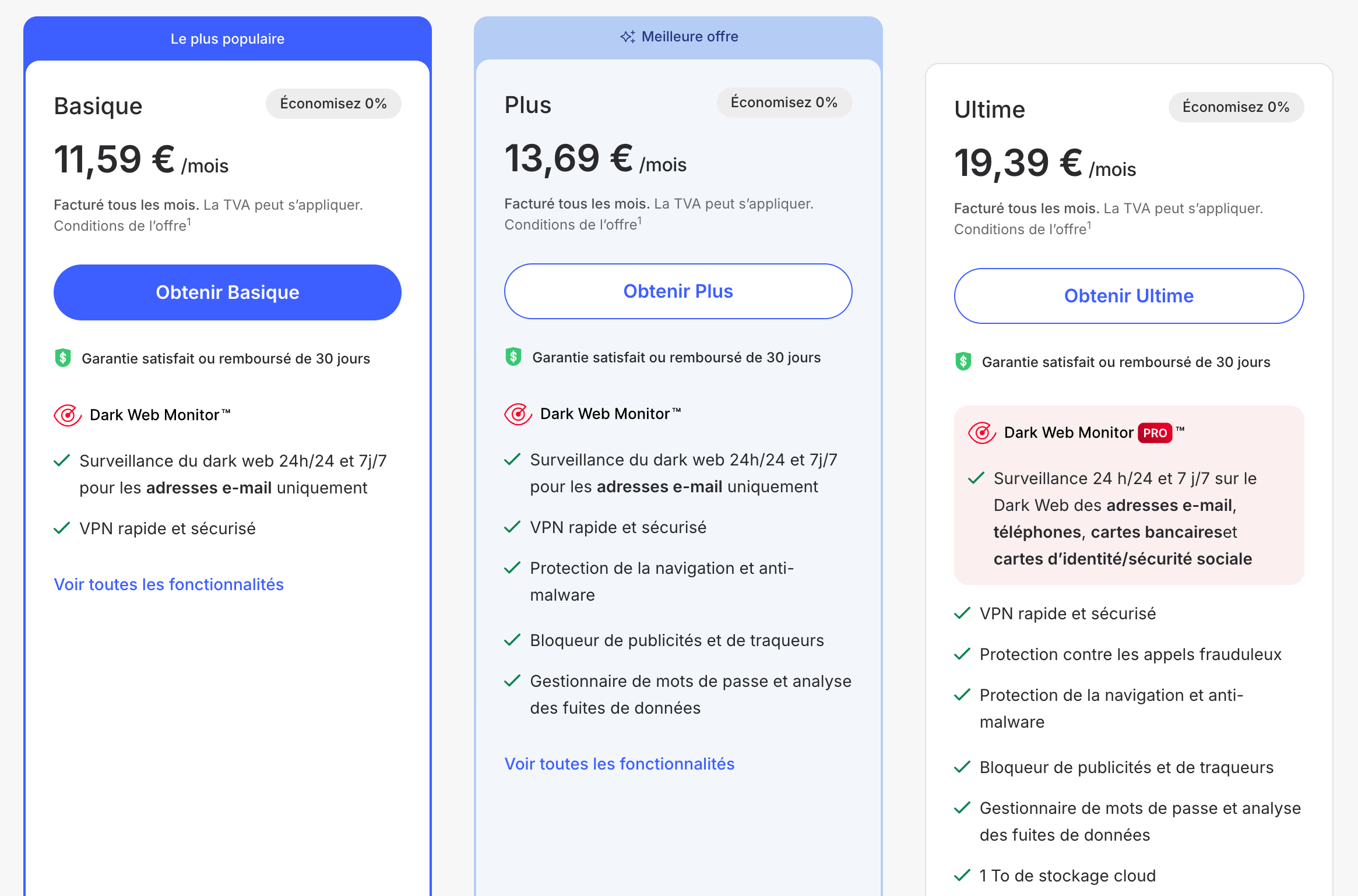The height and width of the screenshot is (896, 1358).
Task: Click the Obtenir Basique button
Action: pos(227,292)
